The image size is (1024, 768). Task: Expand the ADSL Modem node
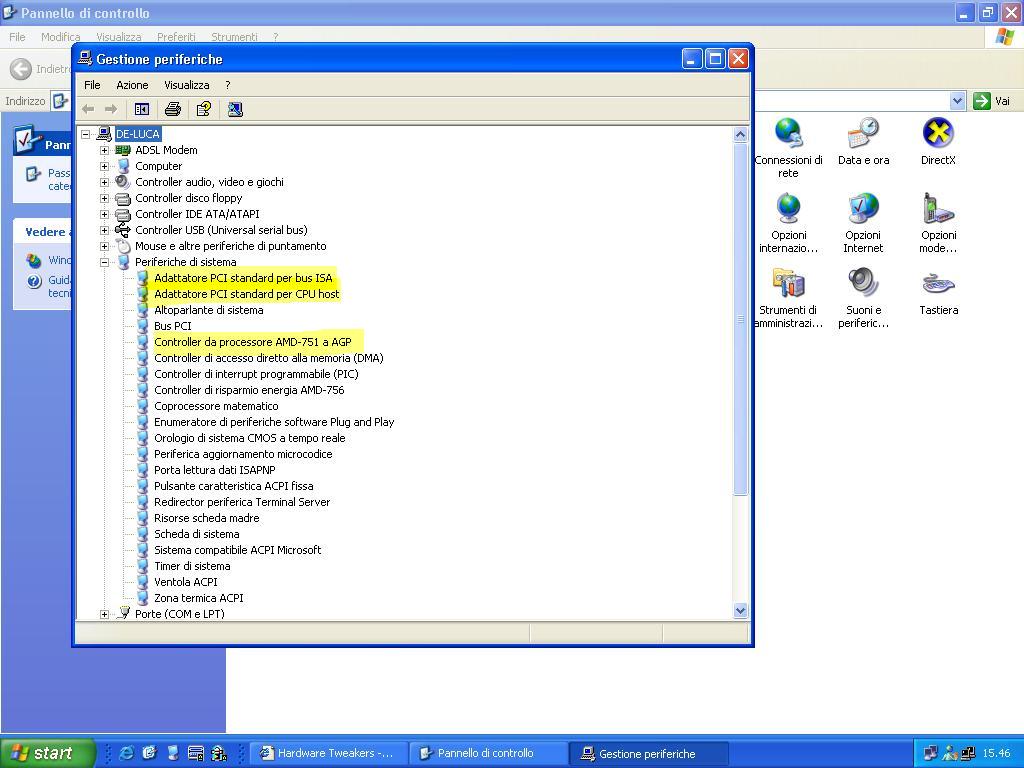coord(104,150)
